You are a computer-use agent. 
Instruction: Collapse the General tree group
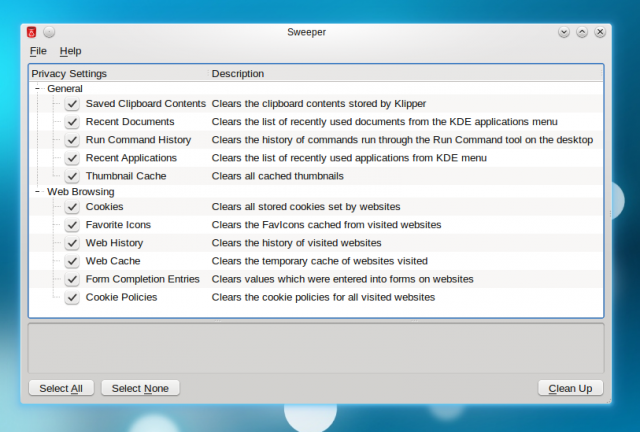(x=38, y=89)
